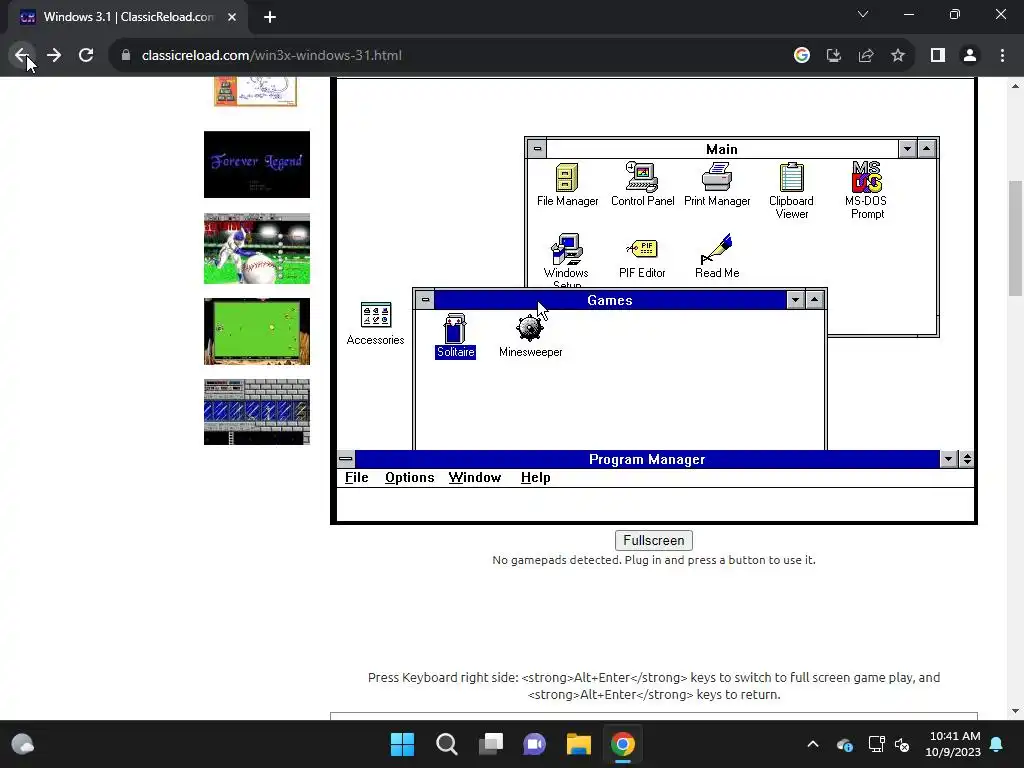Open the Main window control menu box
Viewport: 1024px width, 768px height.
[537, 149]
